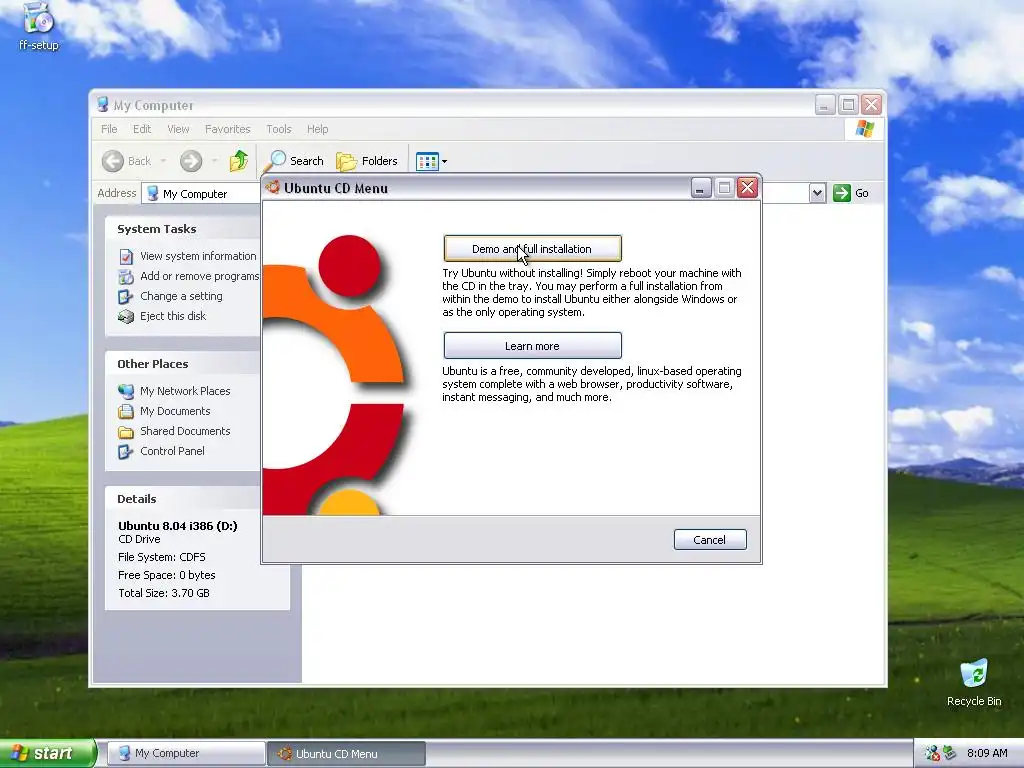Click the Forward arrow in My Computer
This screenshot has width=1024, height=768.
pyautogui.click(x=191, y=161)
